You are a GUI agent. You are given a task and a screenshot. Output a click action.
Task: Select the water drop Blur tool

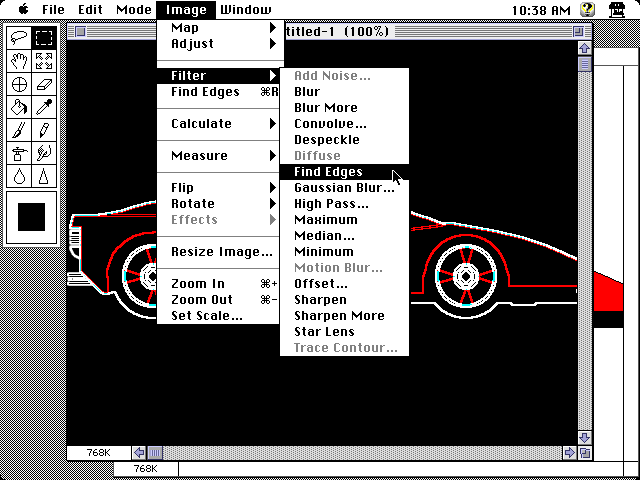tap(19, 177)
